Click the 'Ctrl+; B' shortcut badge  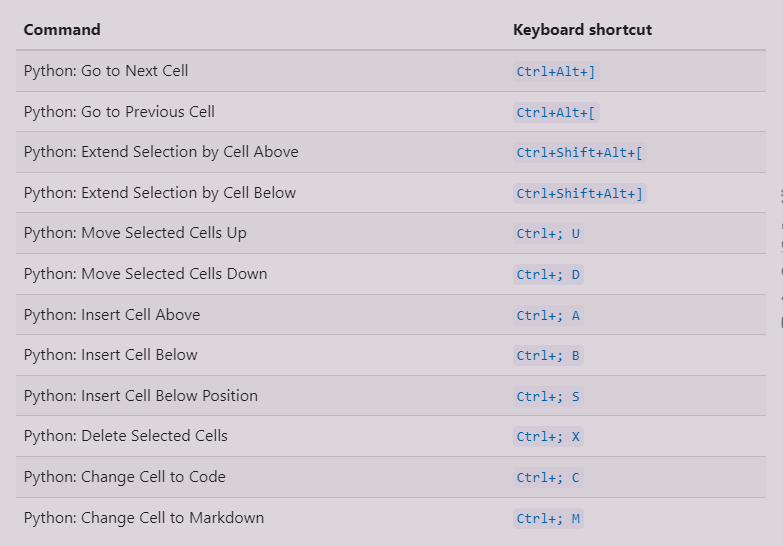pos(548,356)
